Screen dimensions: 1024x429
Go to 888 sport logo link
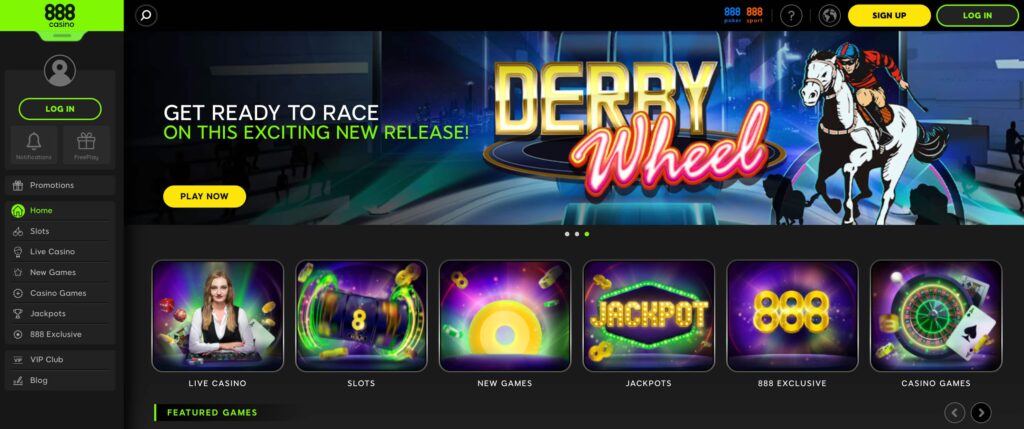754,15
